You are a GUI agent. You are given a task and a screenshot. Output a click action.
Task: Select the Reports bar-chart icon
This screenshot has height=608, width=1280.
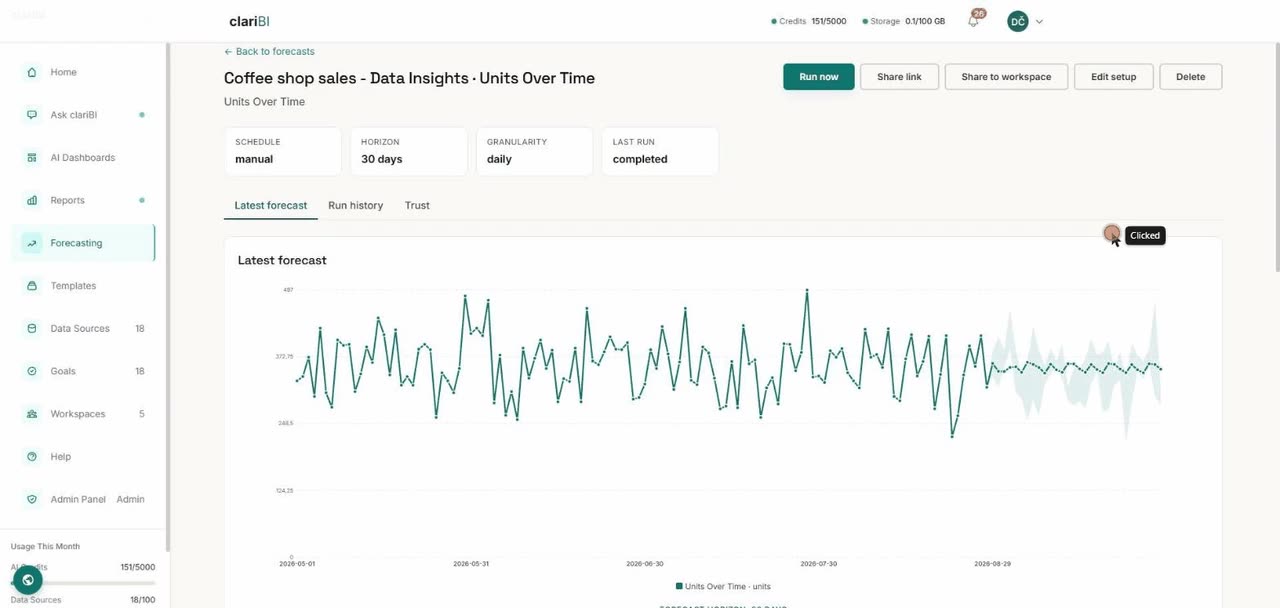32,200
